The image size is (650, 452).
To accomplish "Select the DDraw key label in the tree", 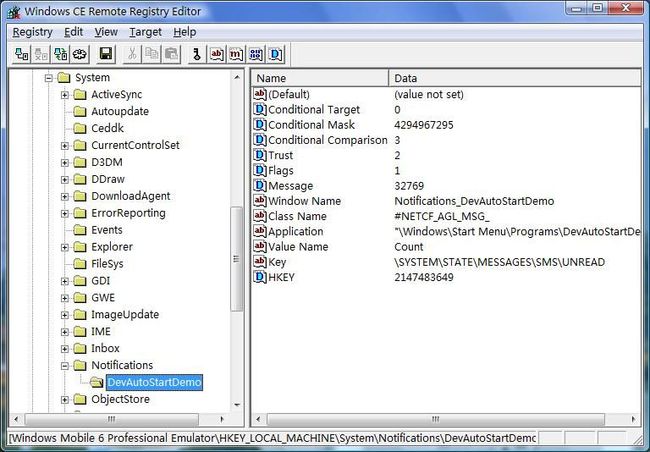I will pyautogui.click(x=108, y=179).
